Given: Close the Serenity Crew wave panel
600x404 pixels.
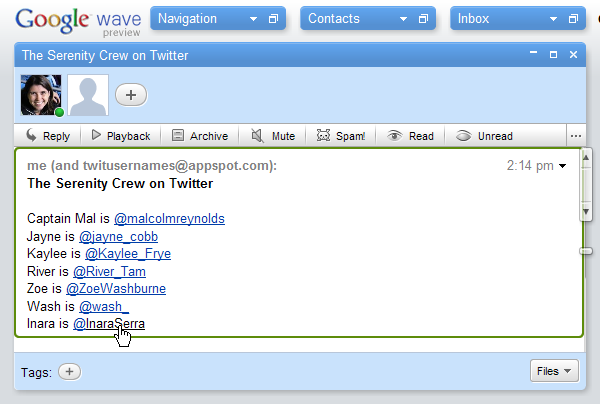Looking at the screenshot, I should coord(573,55).
